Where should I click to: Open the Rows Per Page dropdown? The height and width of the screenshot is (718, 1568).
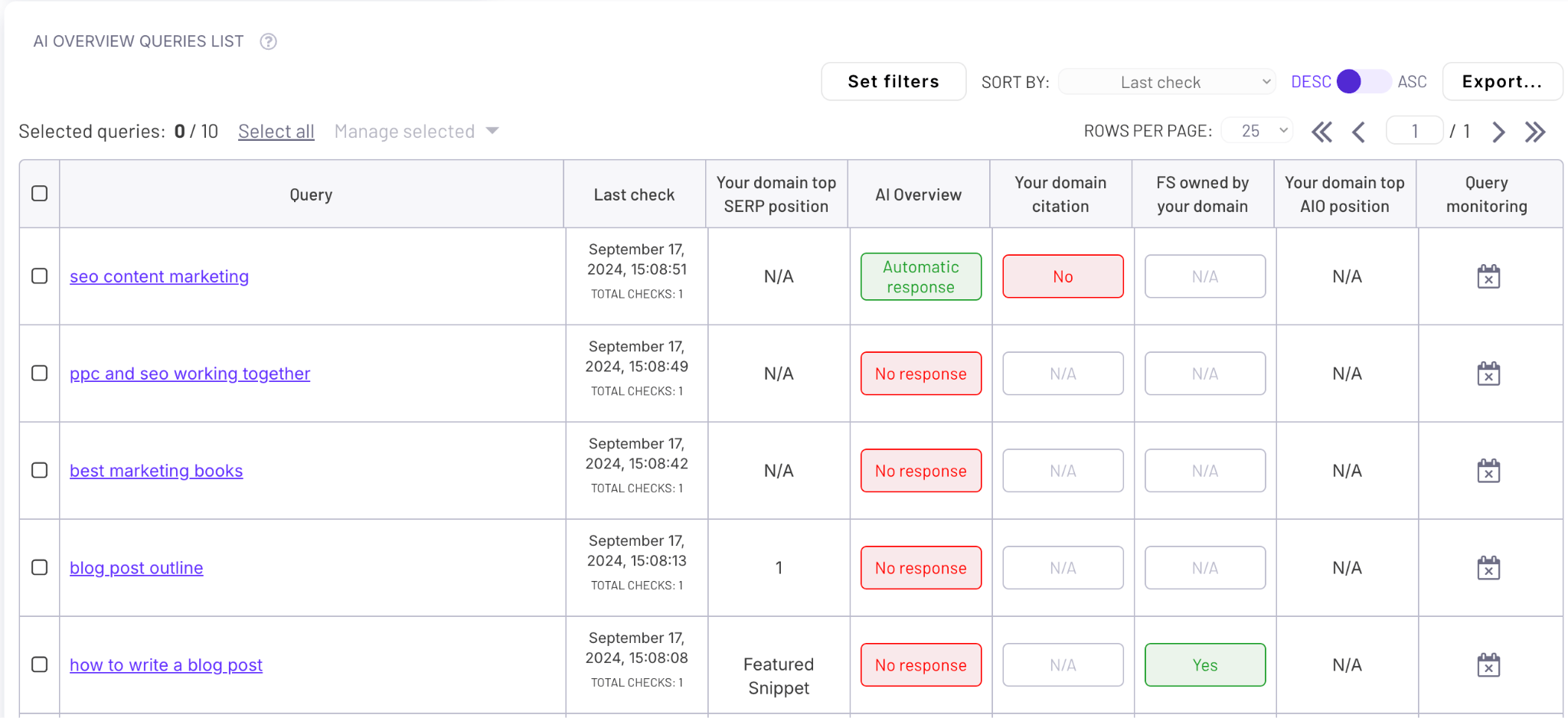tap(1256, 130)
